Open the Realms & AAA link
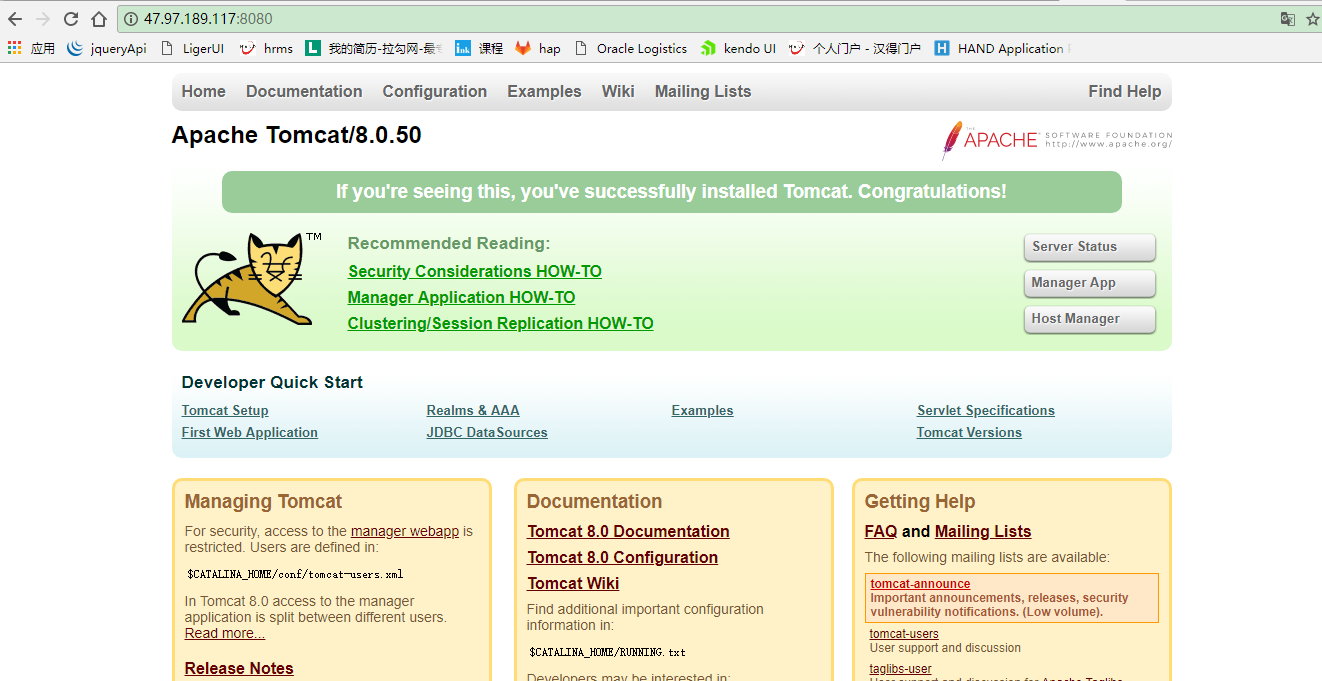Image resolution: width=1322 pixels, height=681 pixels. 473,410
